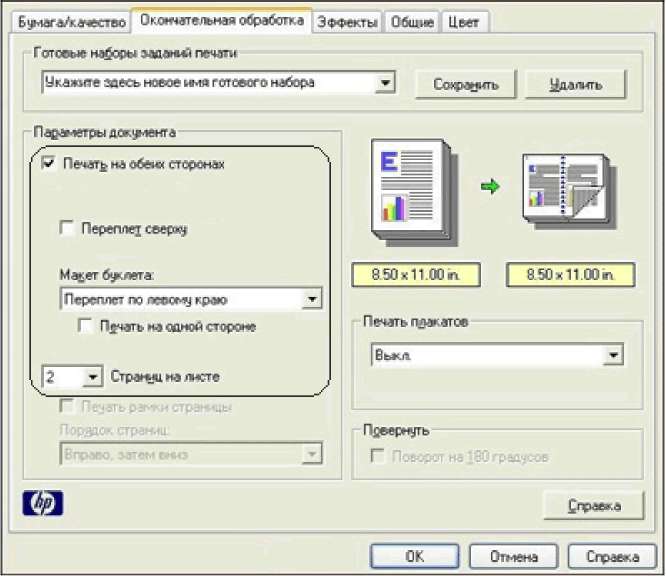Image resolution: width=666 pixels, height=576 pixels.
Task: Select the 'Цвет' tab
Action: click(463, 21)
